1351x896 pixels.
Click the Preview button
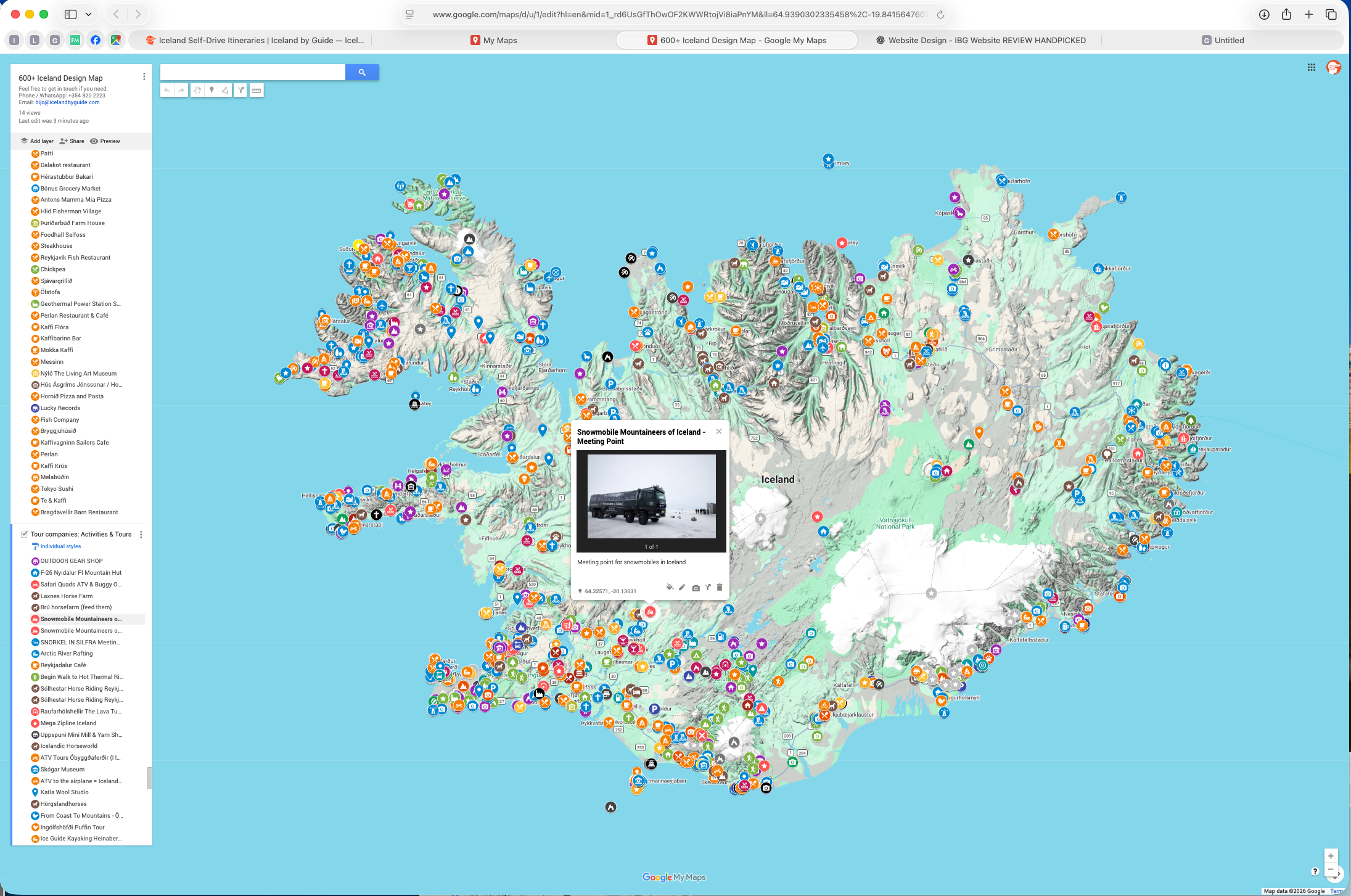tap(105, 141)
